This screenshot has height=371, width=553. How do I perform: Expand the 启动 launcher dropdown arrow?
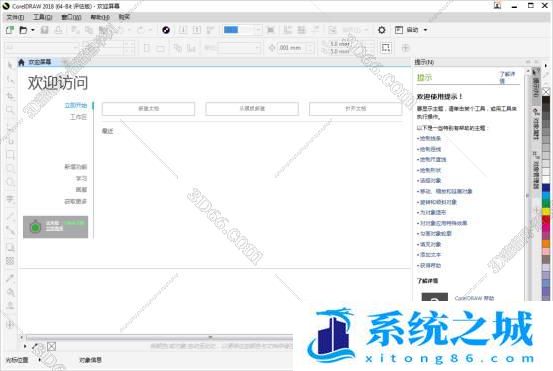click(x=425, y=30)
